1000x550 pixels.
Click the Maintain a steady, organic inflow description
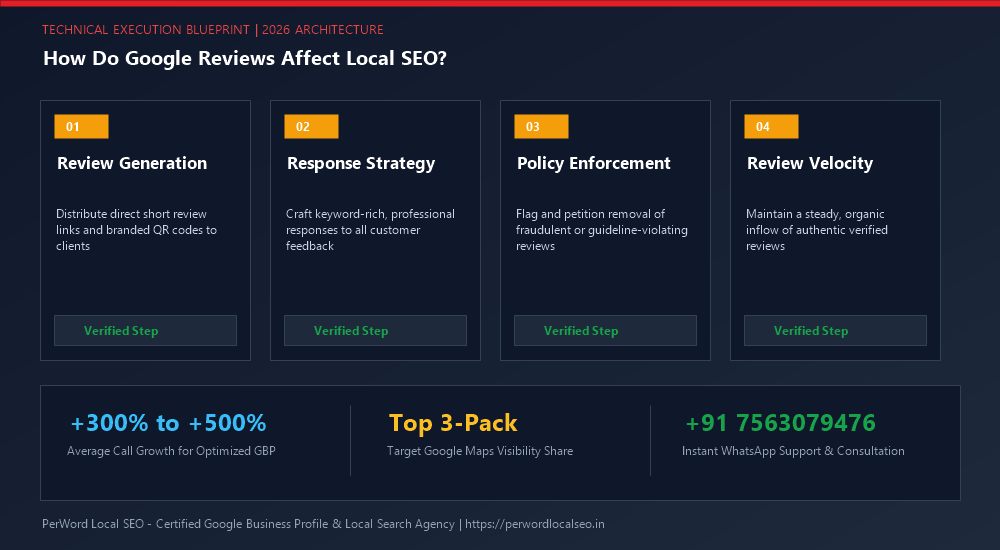click(x=816, y=230)
